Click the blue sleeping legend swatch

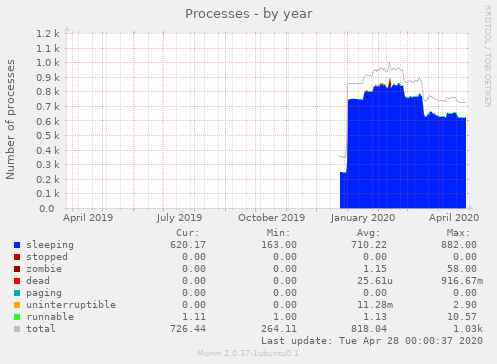coord(17,245)
